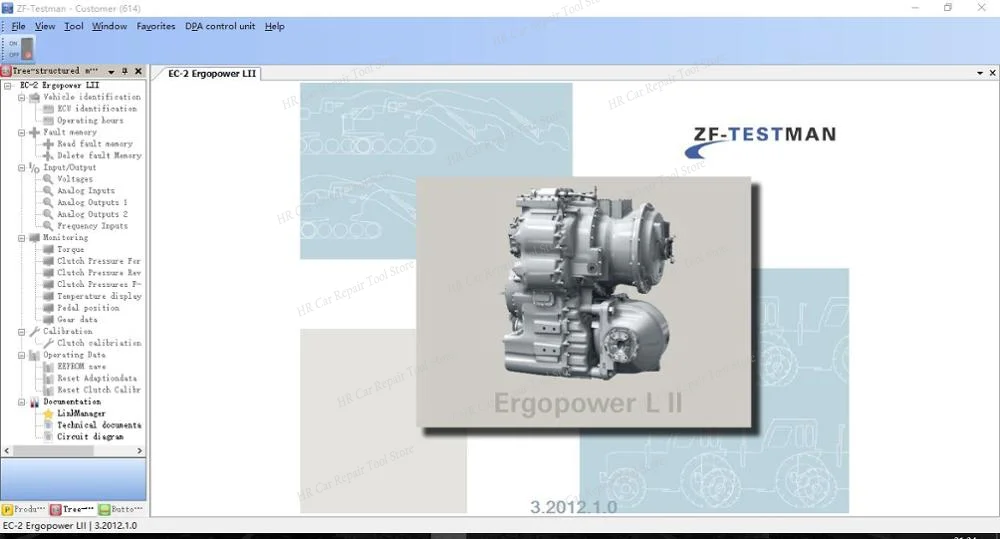Click the Documentation books icon
Screen dimensions: 1000x539
click(34, 402)
